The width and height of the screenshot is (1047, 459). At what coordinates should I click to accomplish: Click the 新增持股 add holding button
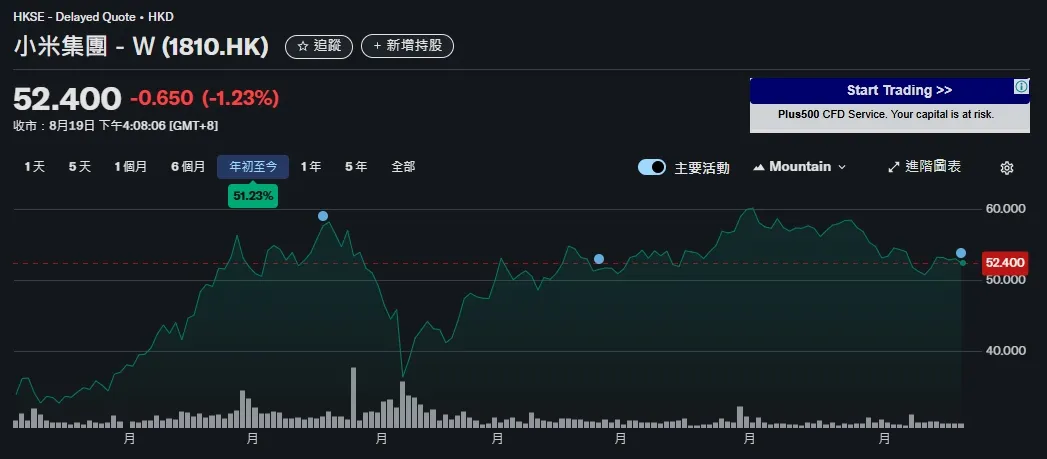pyautogui.click(x=407, y=46)
